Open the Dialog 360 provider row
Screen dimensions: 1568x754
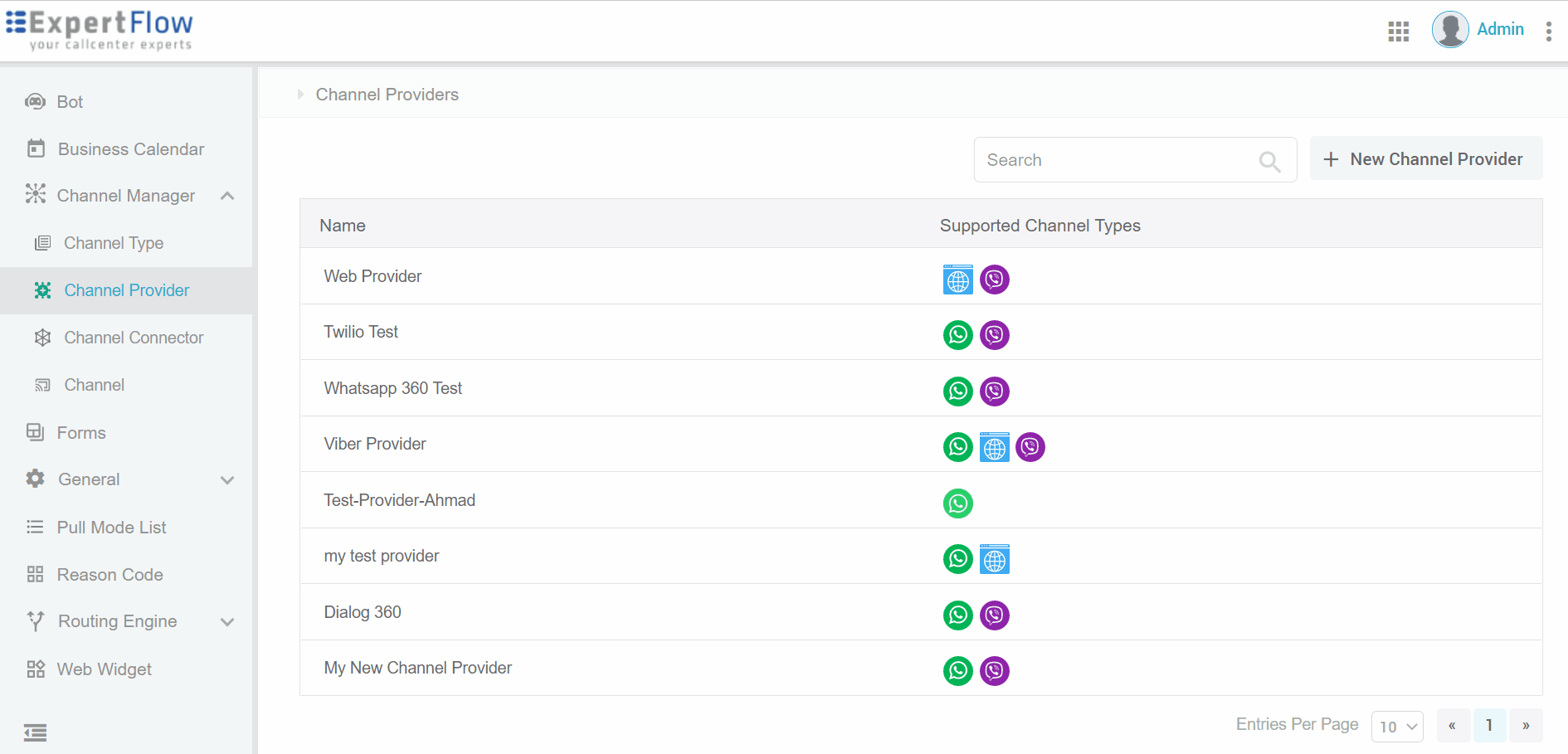[x=363, y=612]
